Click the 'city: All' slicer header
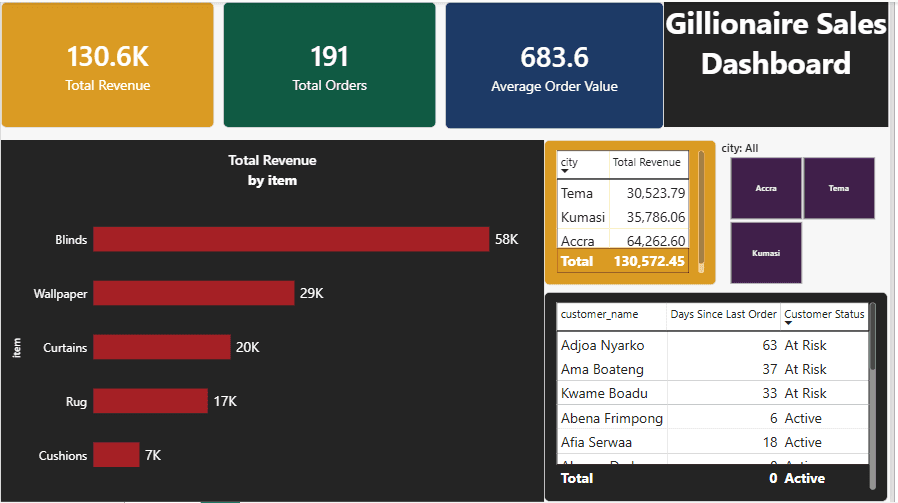898x503 pixels. click(x=739, y=148)
